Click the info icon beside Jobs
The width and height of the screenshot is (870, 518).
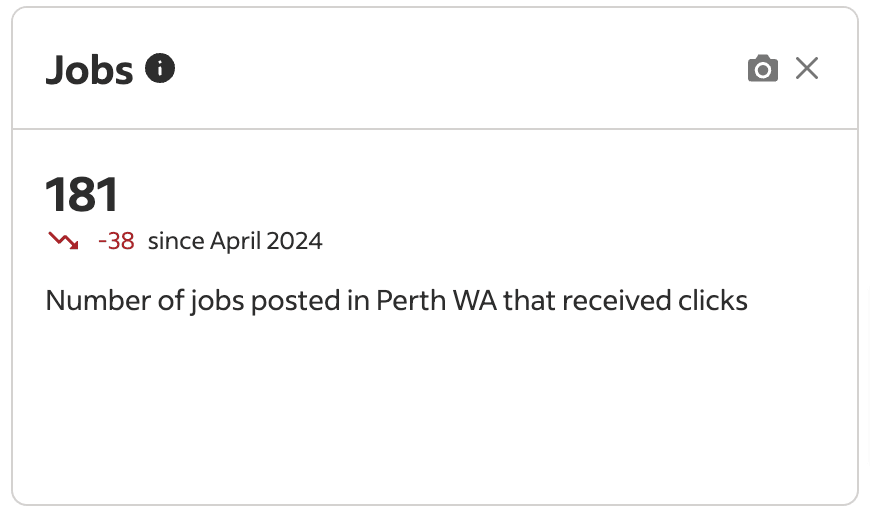160,68
